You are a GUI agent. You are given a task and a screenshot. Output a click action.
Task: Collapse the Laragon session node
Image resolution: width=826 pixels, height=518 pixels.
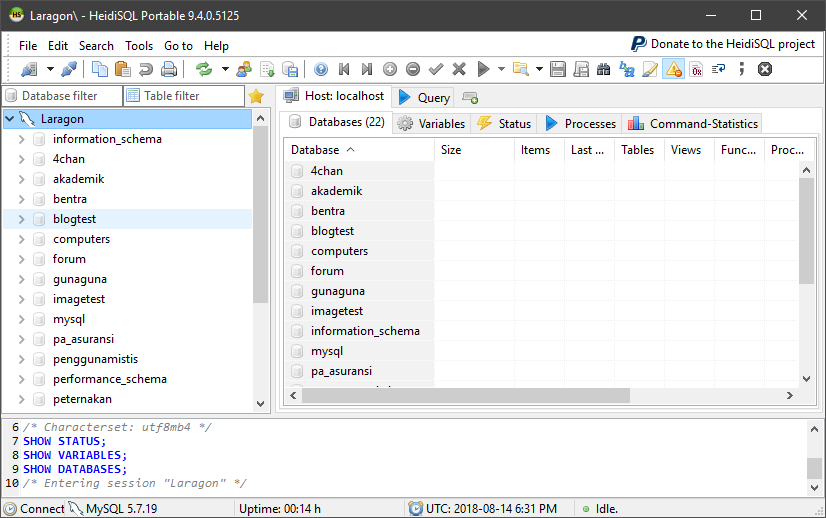click(9, 119)
